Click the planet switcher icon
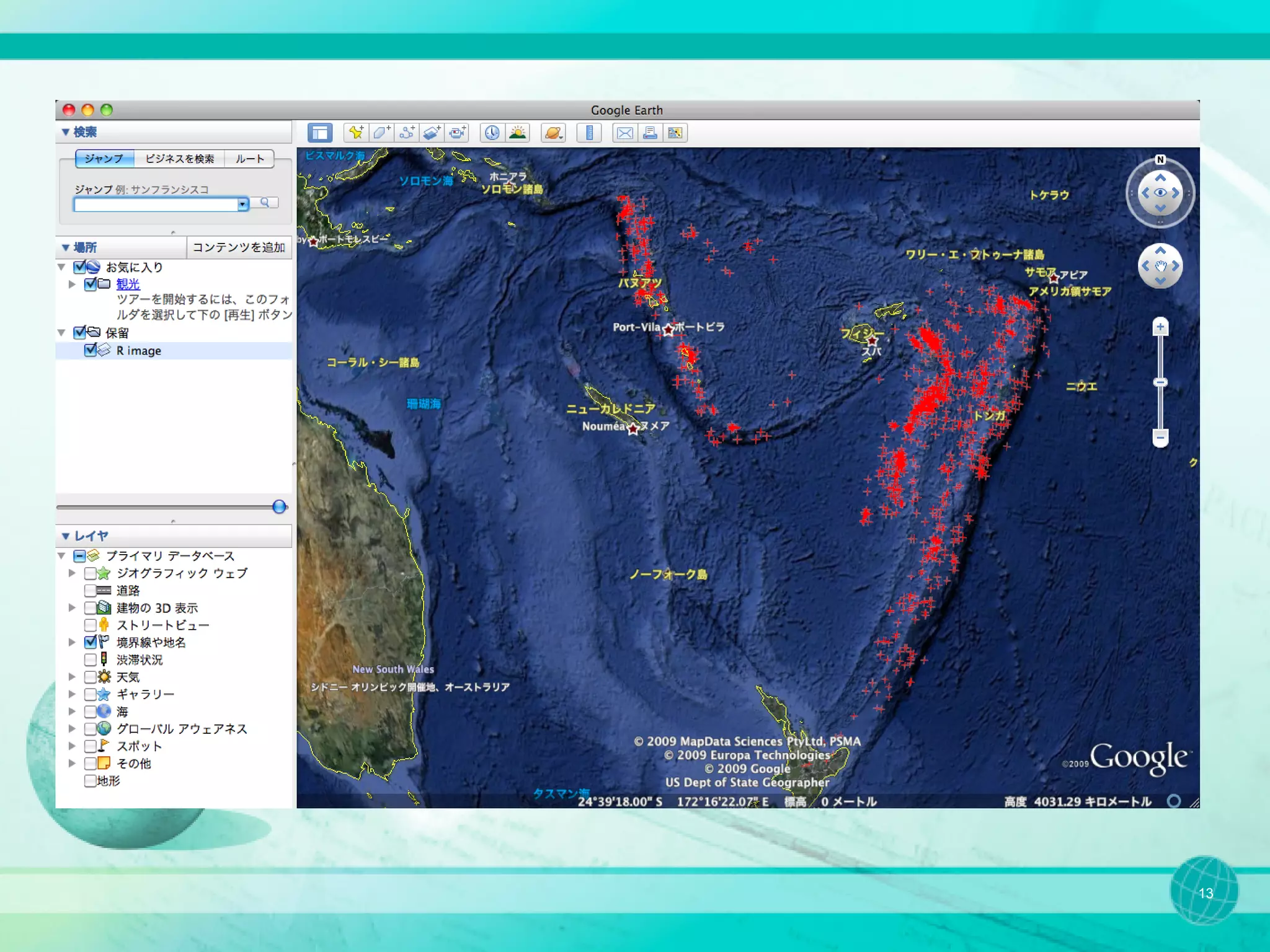 [553, 133]
